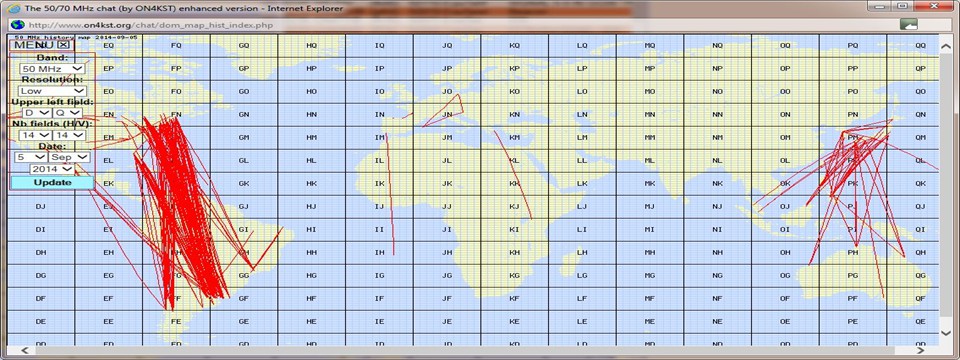Open the Resolution Low dropdown

click(52, 91)
